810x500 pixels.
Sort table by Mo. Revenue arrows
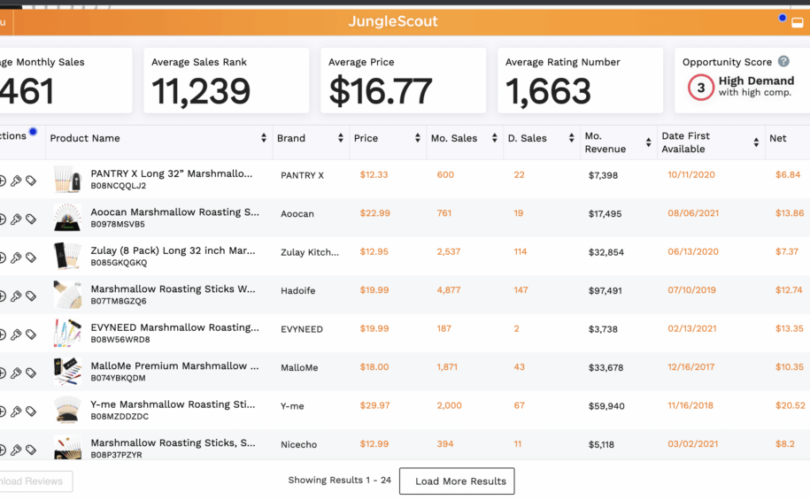pos(648,143)
